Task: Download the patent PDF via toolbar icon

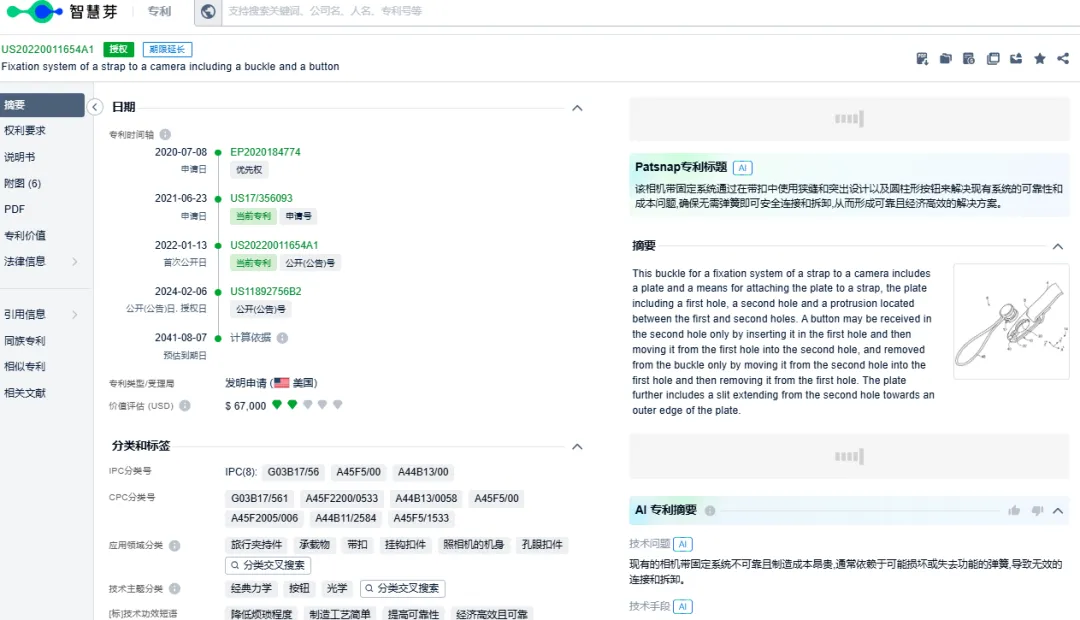Action: (x=922, y=59)
